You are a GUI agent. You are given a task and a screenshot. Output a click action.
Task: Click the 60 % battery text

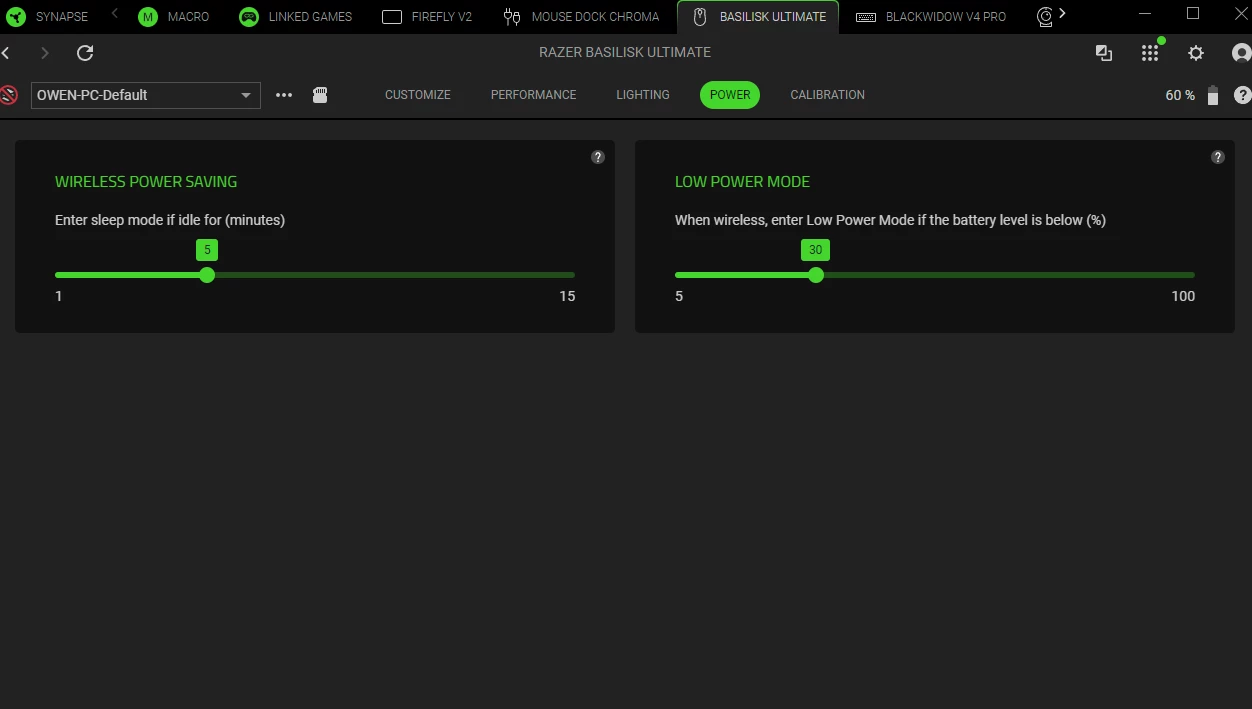[1180, 95]
